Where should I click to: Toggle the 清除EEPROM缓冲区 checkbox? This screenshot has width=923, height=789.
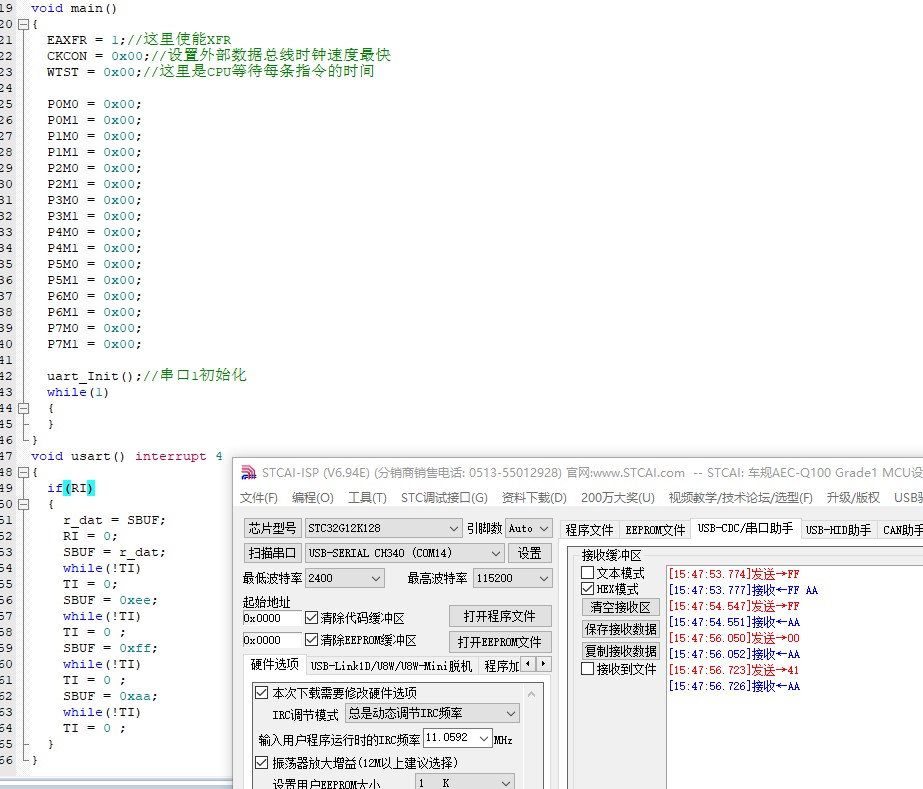tap(311, 639)
